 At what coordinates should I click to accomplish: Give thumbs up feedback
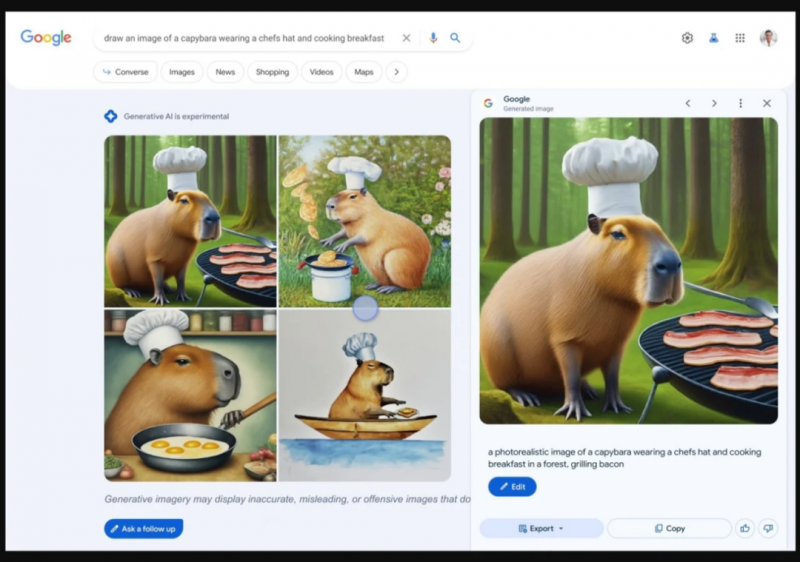point(745,528)
